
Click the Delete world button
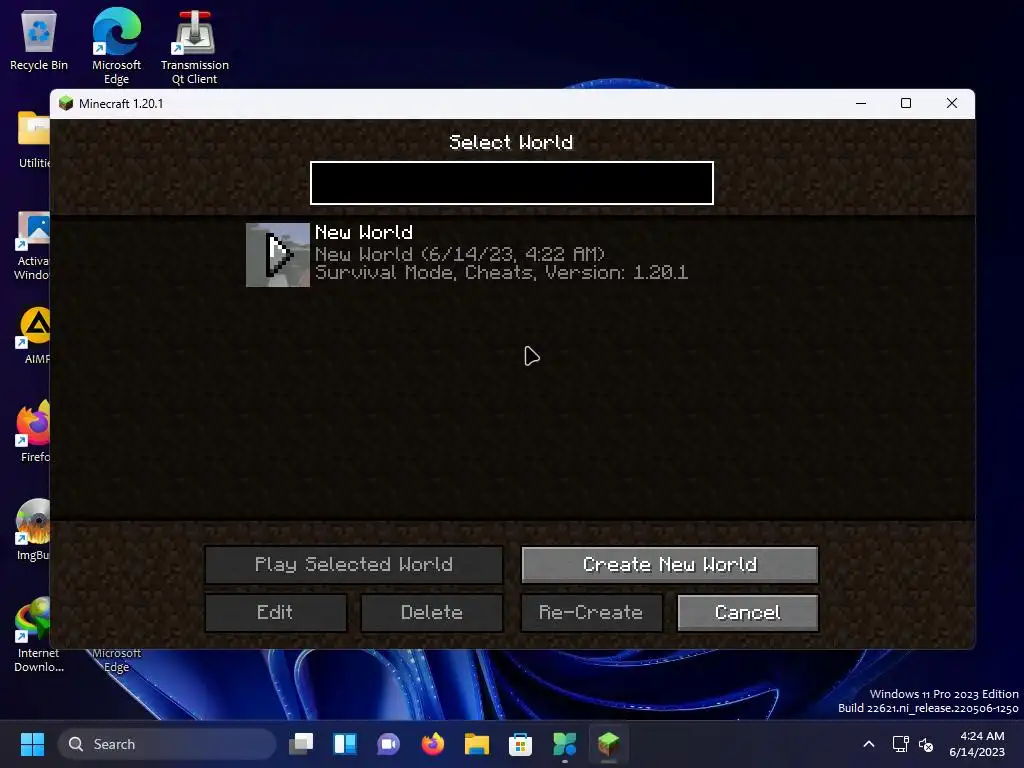click(x=432, y=613)
